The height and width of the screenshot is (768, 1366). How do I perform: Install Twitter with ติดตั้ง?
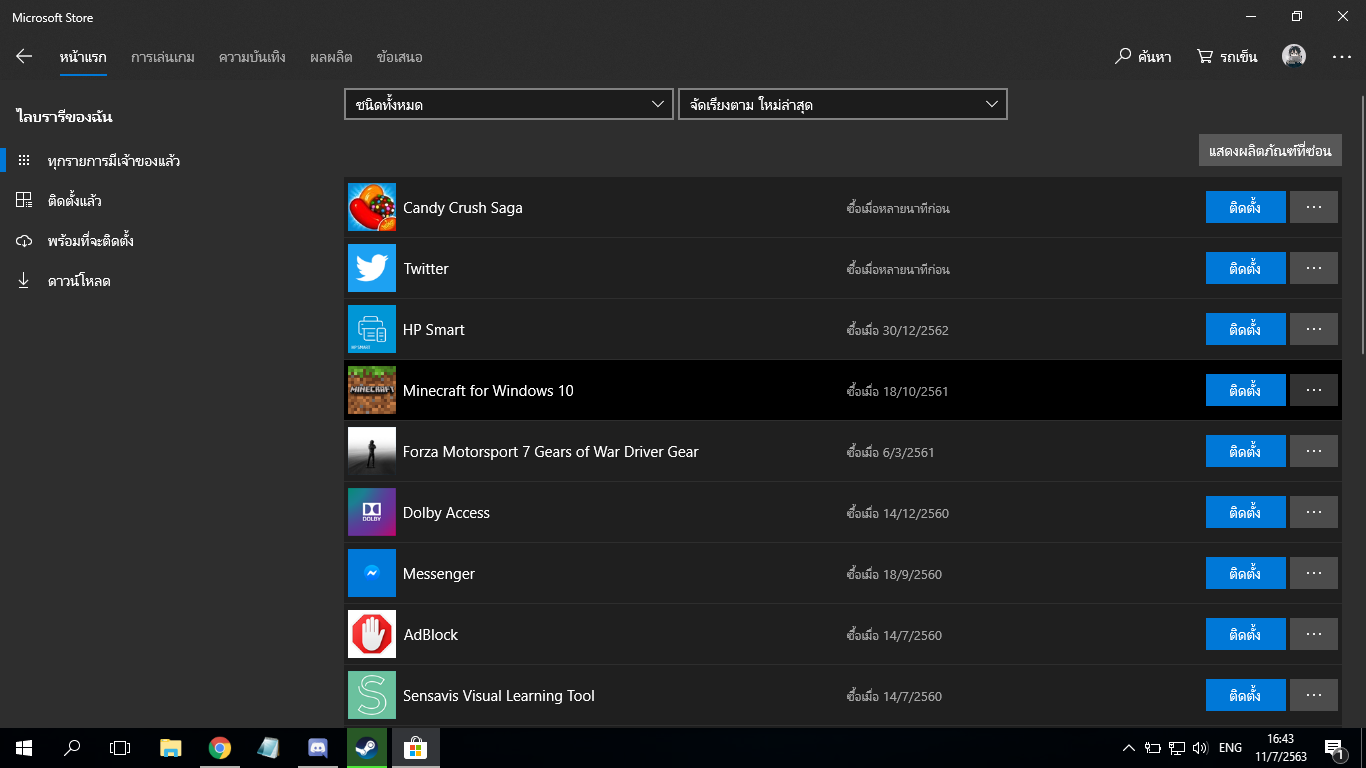tap(1245, 268)
